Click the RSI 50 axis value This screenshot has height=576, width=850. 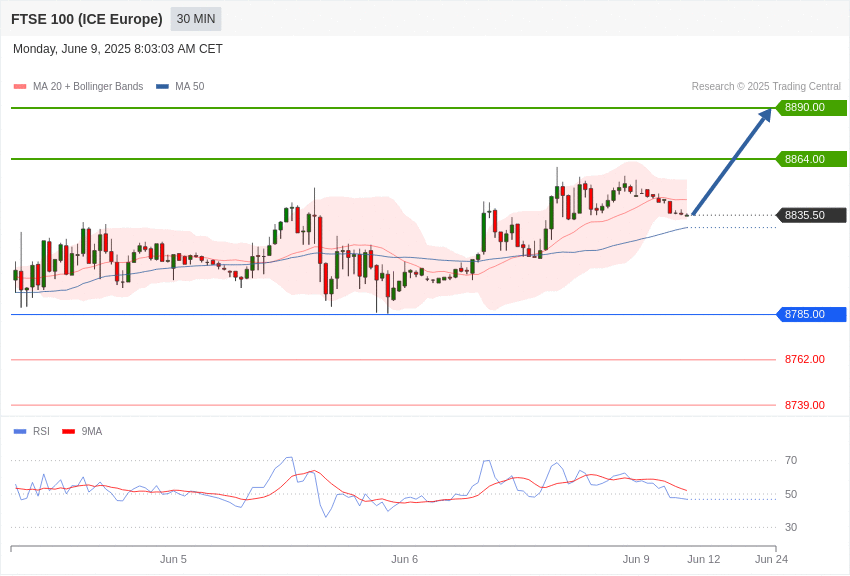coord(791,494)
